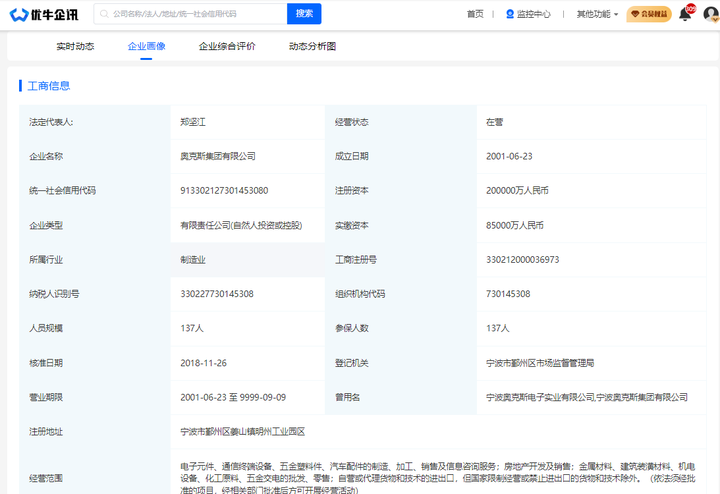The width and height of the screenshot is (720, 494).
Task: Click the 曾用名 label
Action: click(x=348, y=397)
